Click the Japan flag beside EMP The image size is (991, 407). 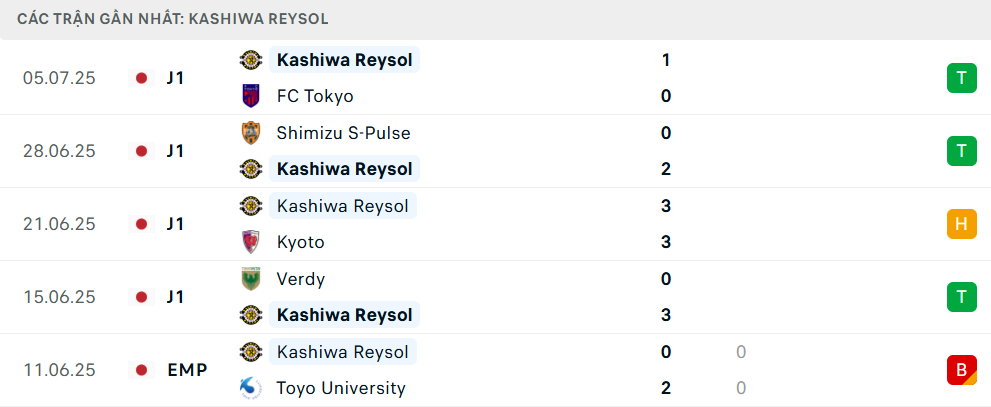click(142, 370)
